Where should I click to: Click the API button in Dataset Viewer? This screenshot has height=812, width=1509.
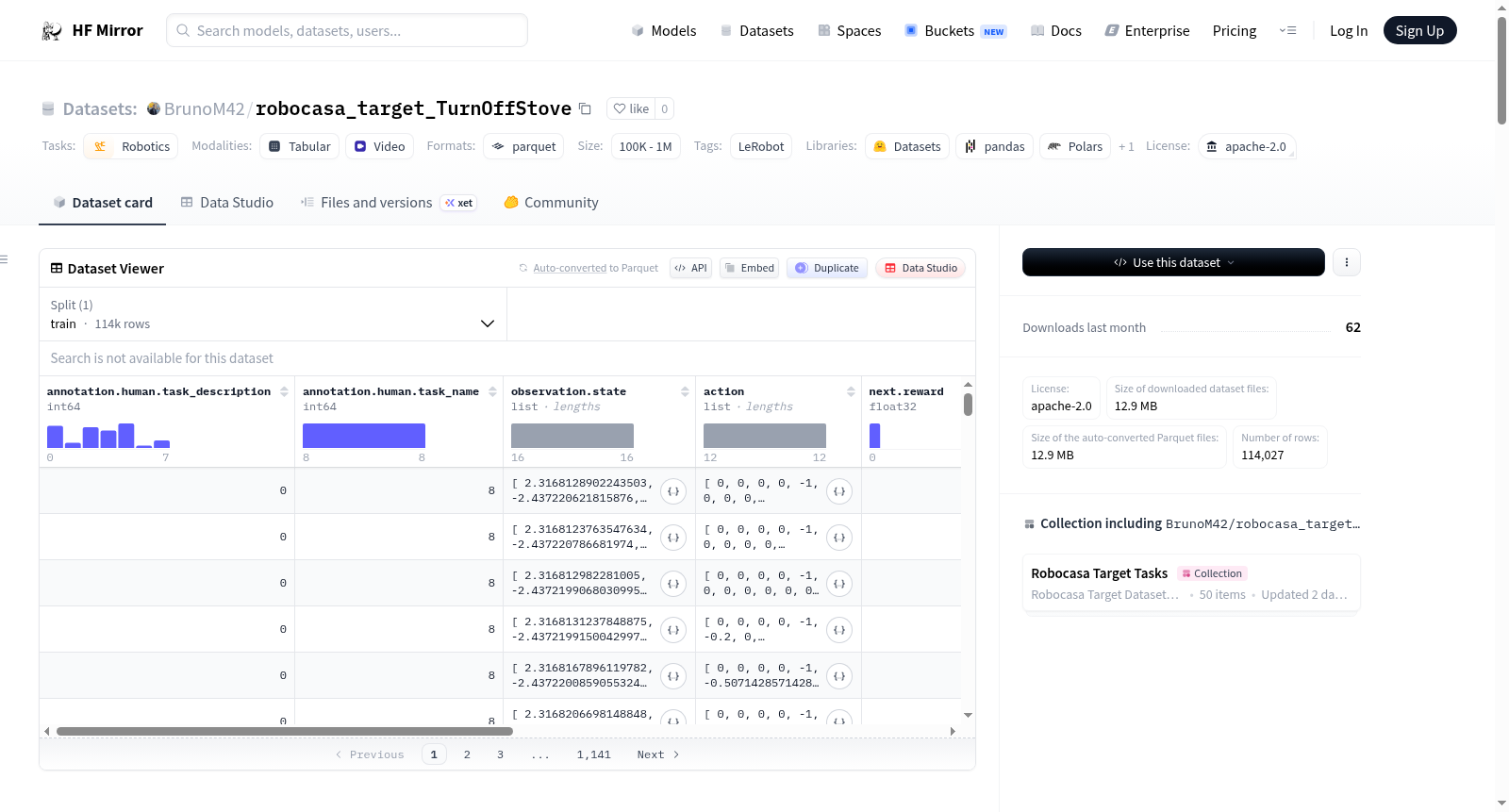[x=690, y=268]
